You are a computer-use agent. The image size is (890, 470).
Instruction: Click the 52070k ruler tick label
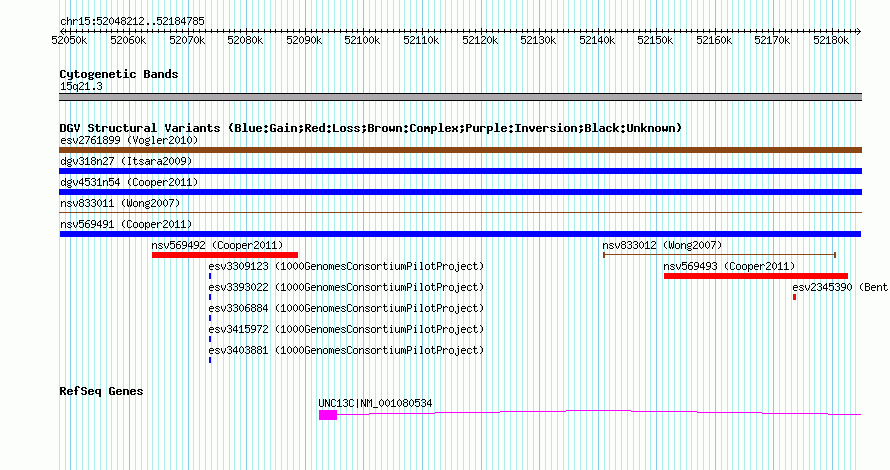[187, 40]
